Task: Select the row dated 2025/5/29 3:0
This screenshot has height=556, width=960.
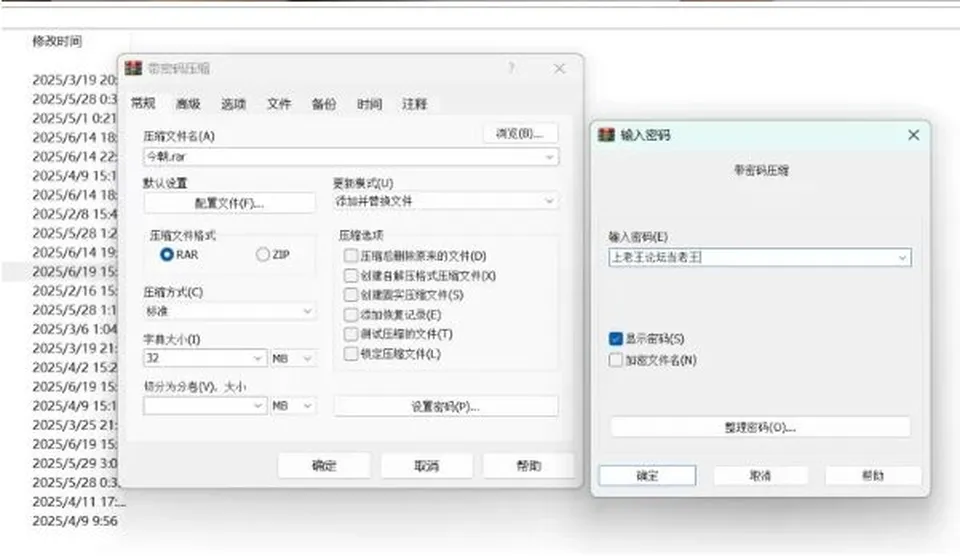Action: point(75,463)
